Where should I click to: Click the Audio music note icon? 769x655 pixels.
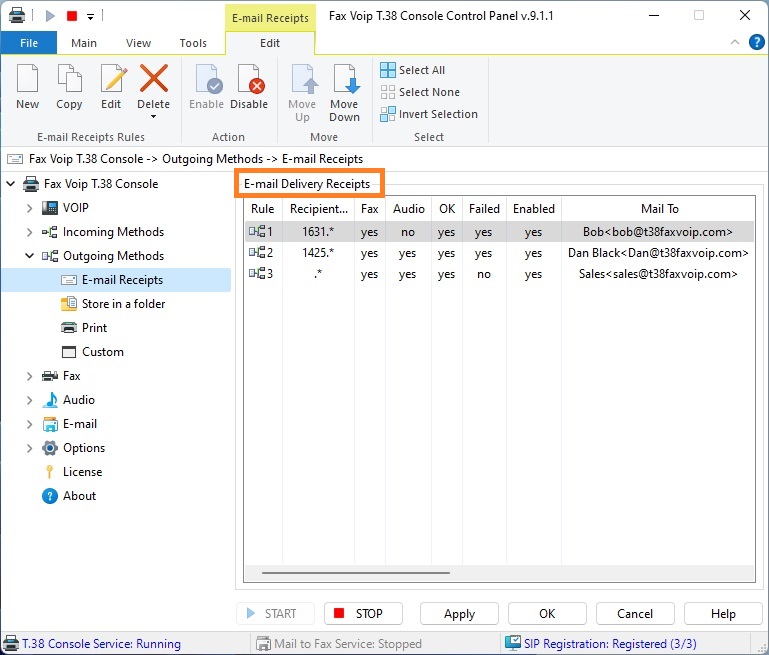[50, 400]
